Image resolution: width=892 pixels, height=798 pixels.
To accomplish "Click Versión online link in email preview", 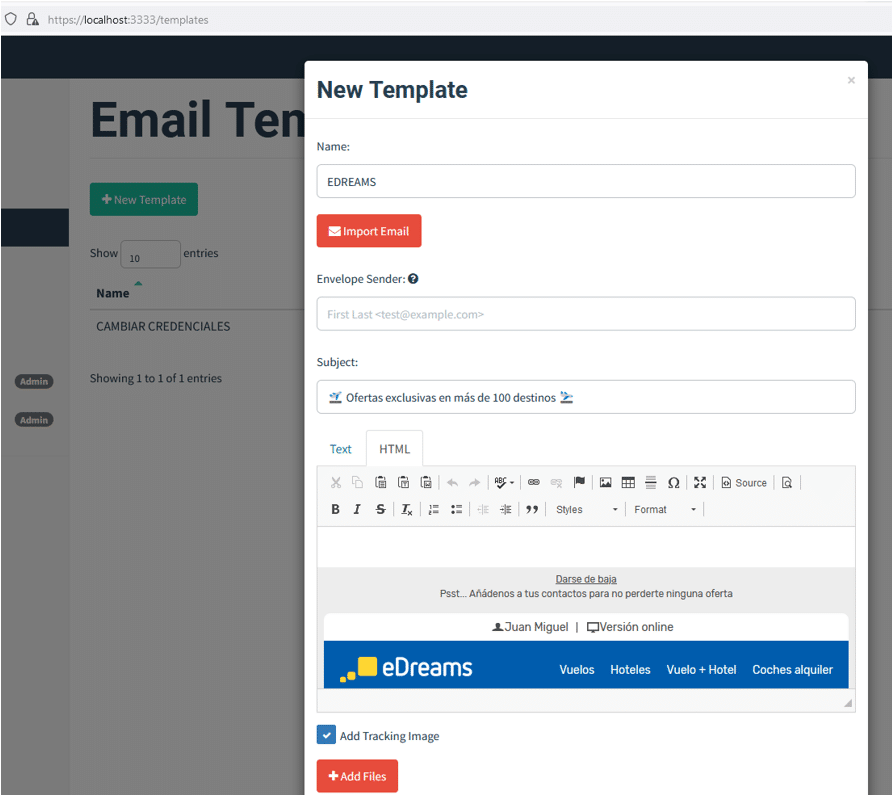I will coord(630,627).
